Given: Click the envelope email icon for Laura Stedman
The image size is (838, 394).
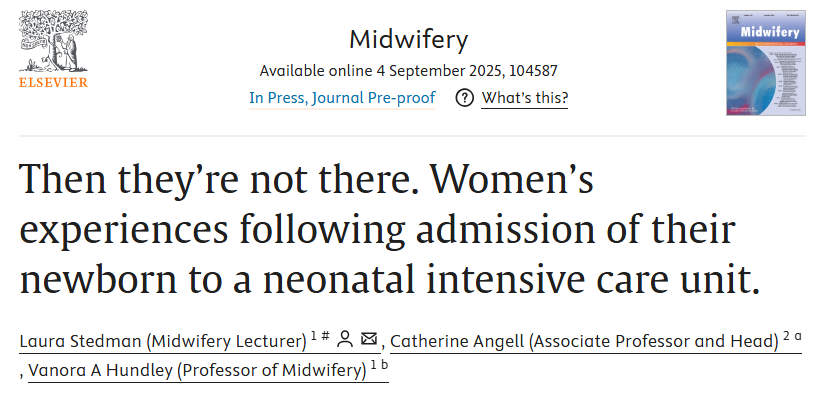Looking at the screenshot, I should 369,338.
